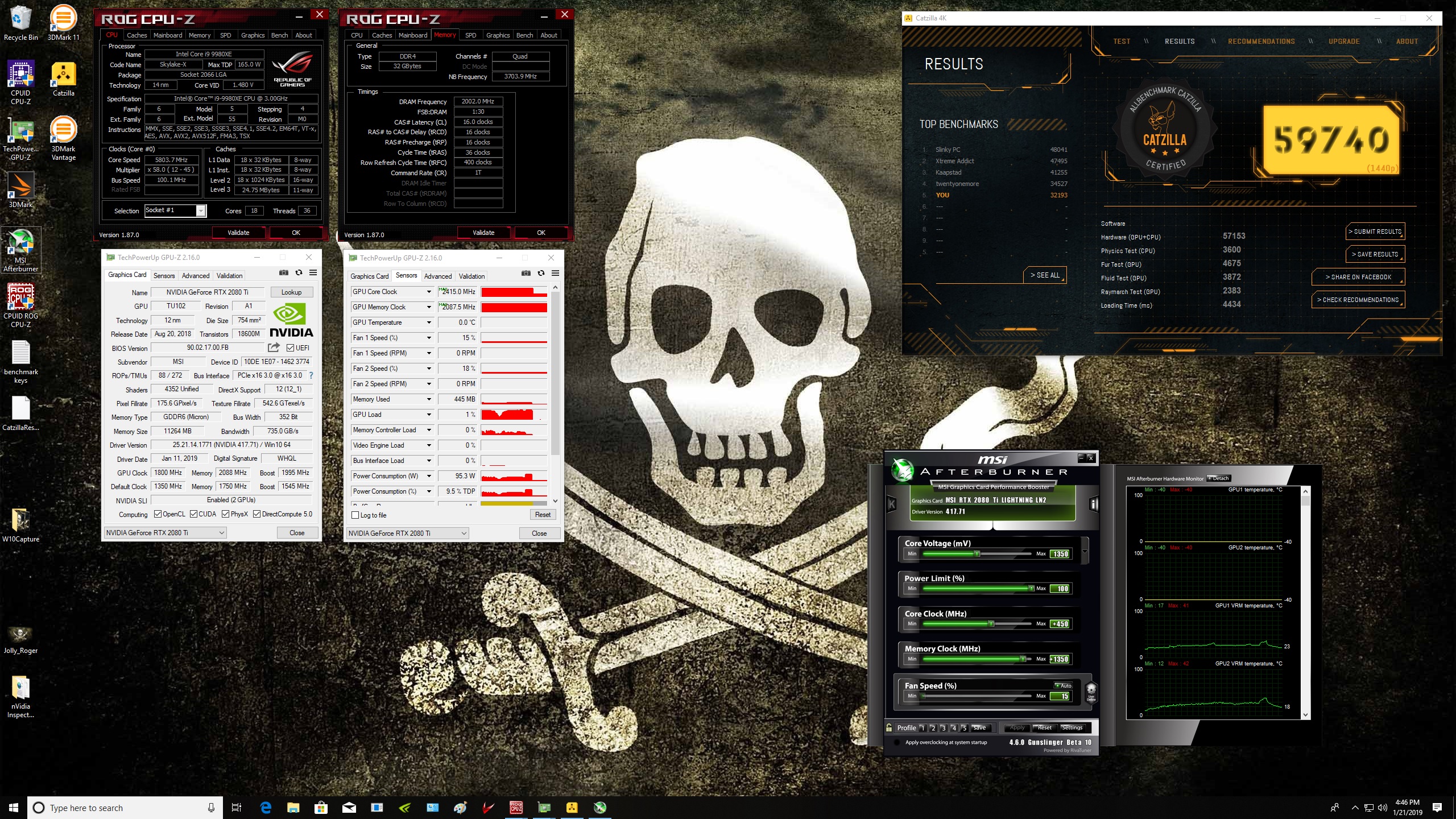1456x819 pixels.
Task: Click Reset button in GPU-Z Sensors
Action: [x=543, y=515]
